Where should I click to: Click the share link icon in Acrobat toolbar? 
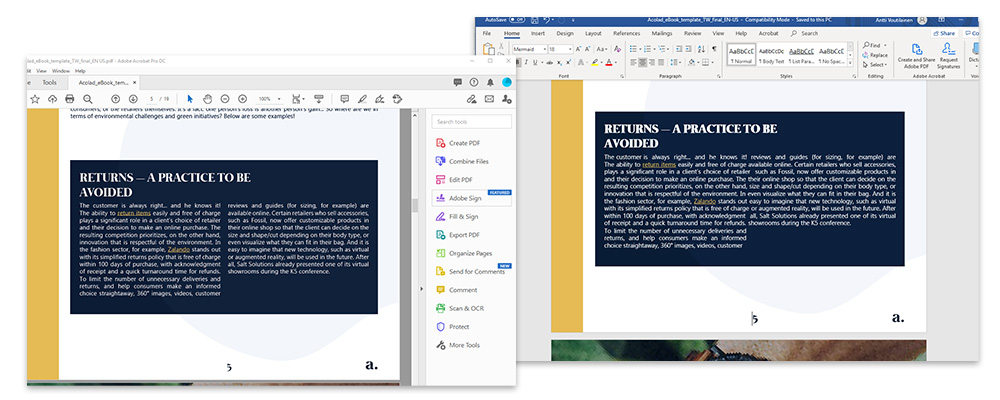point(472,100)
